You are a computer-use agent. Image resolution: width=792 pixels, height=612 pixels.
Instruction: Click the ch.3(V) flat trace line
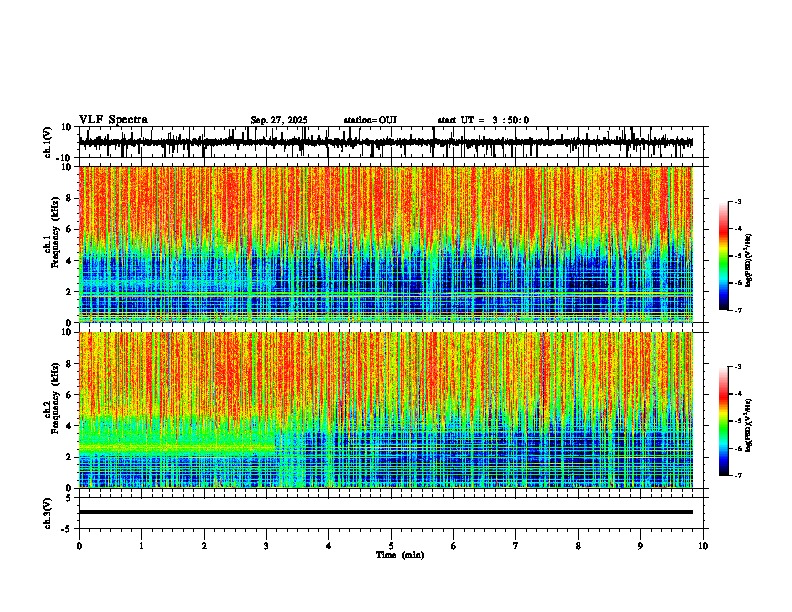tap(385, 512)
